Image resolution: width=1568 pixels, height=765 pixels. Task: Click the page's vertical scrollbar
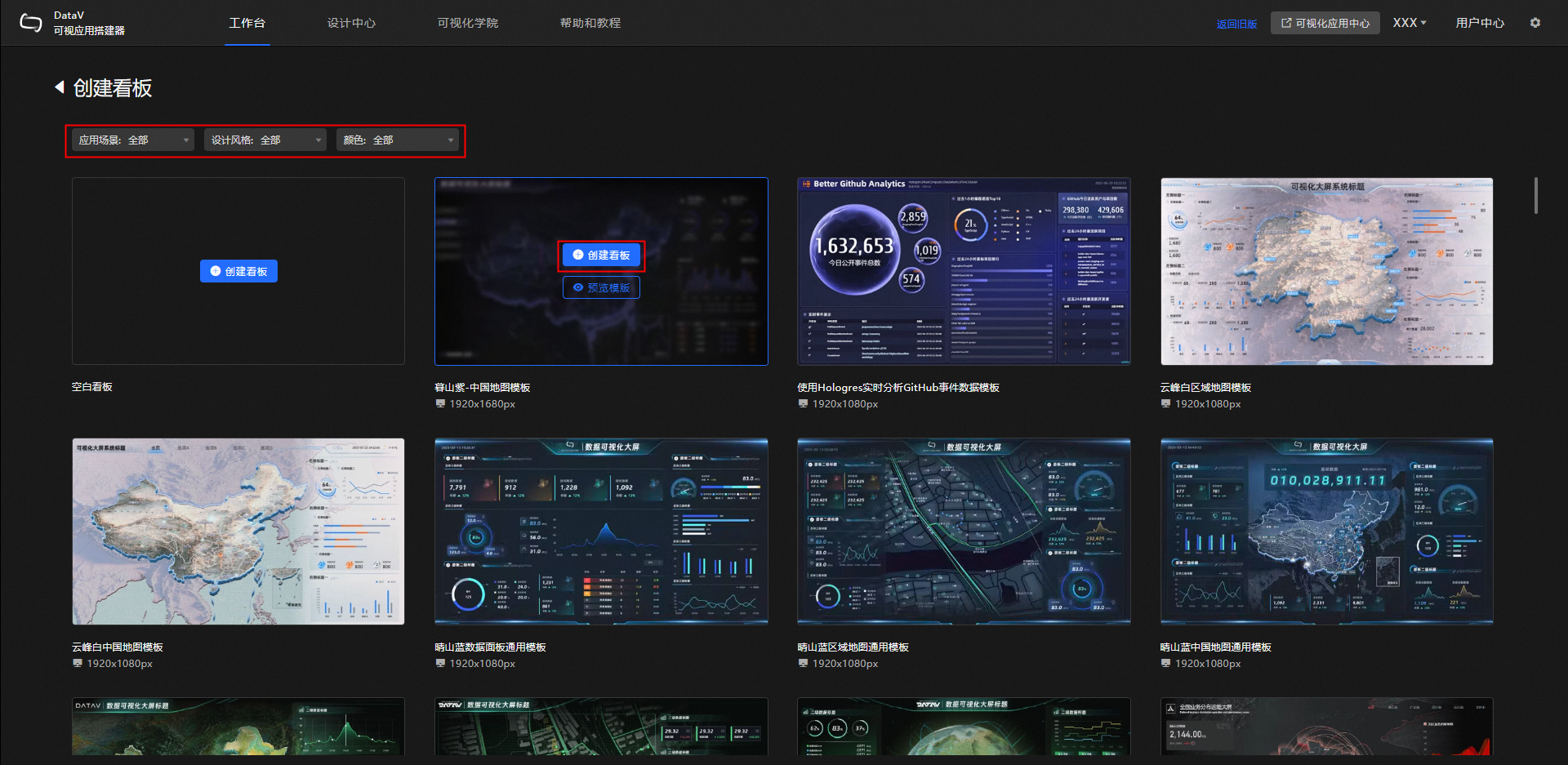pos(1536,196)
